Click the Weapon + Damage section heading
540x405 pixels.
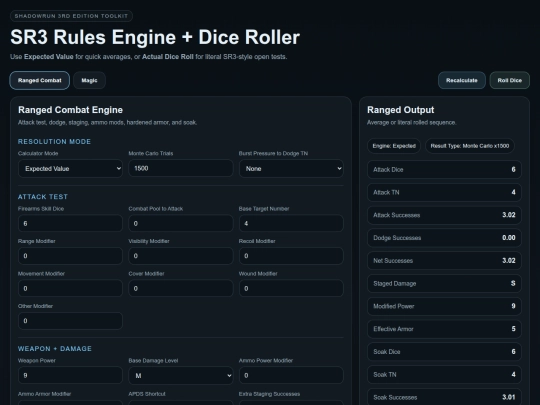pos(55,349)
